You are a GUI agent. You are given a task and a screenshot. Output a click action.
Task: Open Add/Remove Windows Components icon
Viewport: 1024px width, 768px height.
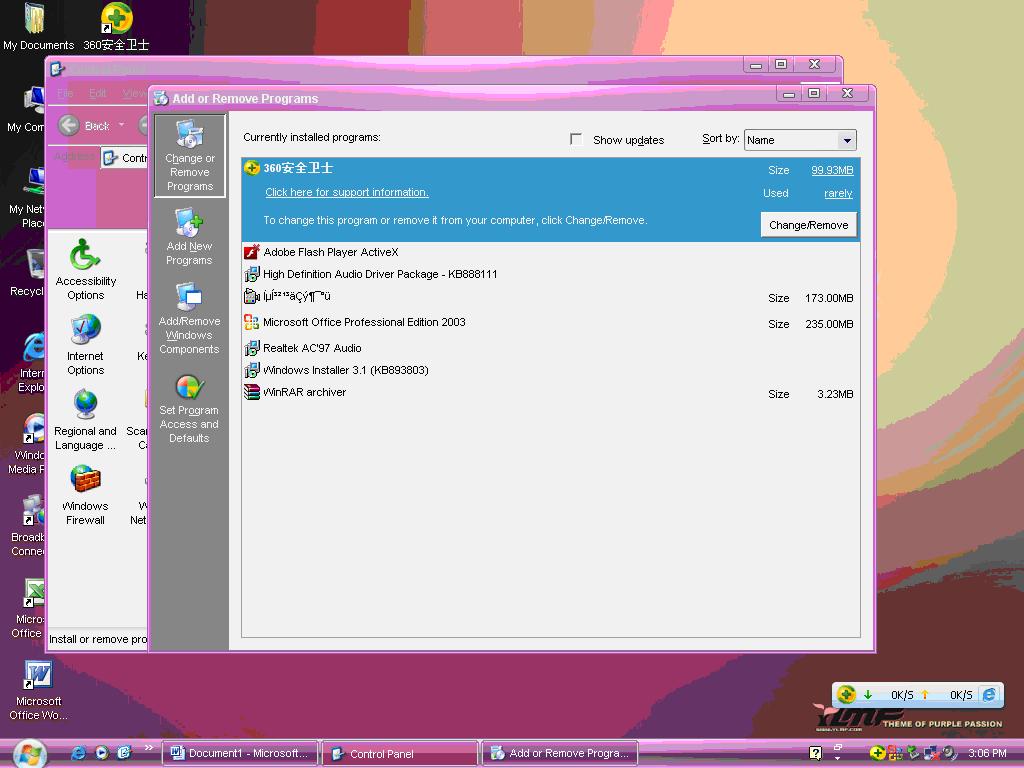(x=189, y=319)
